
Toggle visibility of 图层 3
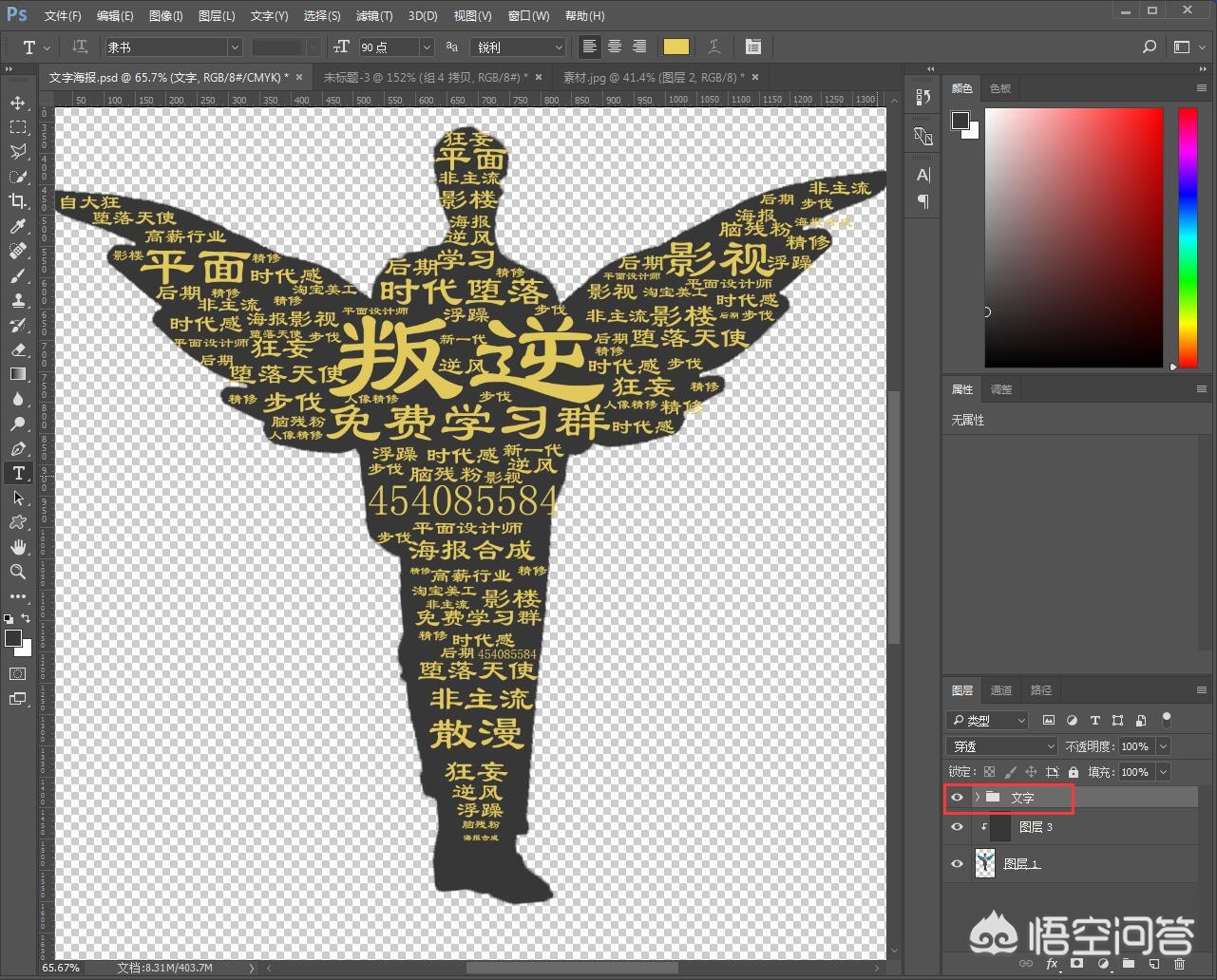(957, 827)
